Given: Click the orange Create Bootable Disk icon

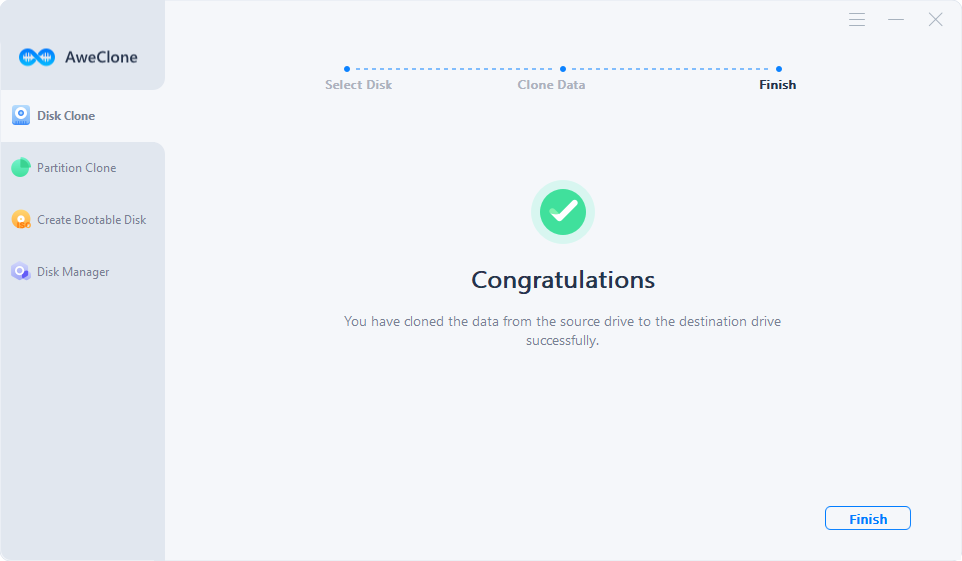Looking at the screenshot, I should coord(21,219).
